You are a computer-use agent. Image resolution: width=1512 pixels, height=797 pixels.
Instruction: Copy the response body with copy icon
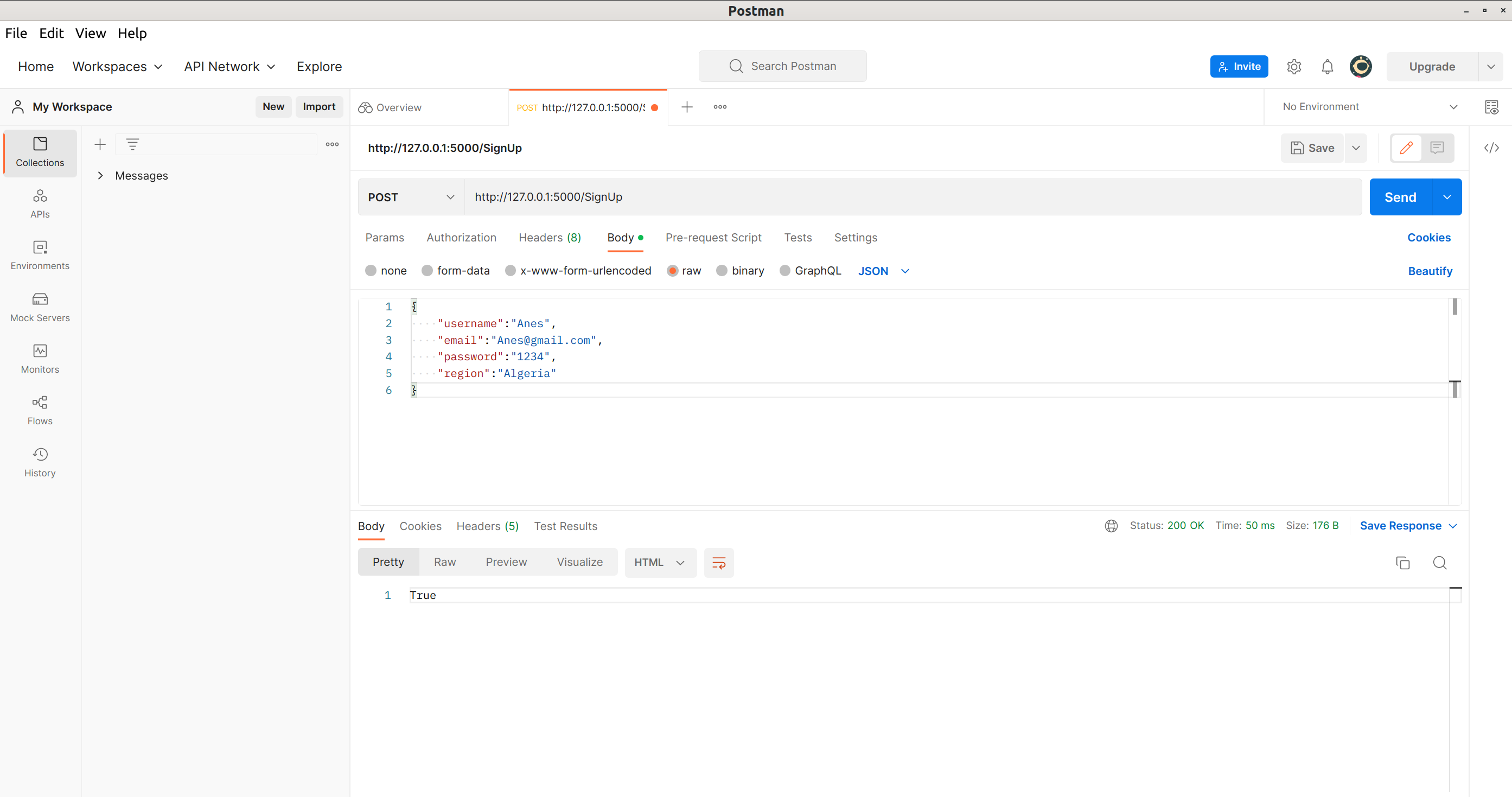pyautogui.click(x=1402, y=563)
